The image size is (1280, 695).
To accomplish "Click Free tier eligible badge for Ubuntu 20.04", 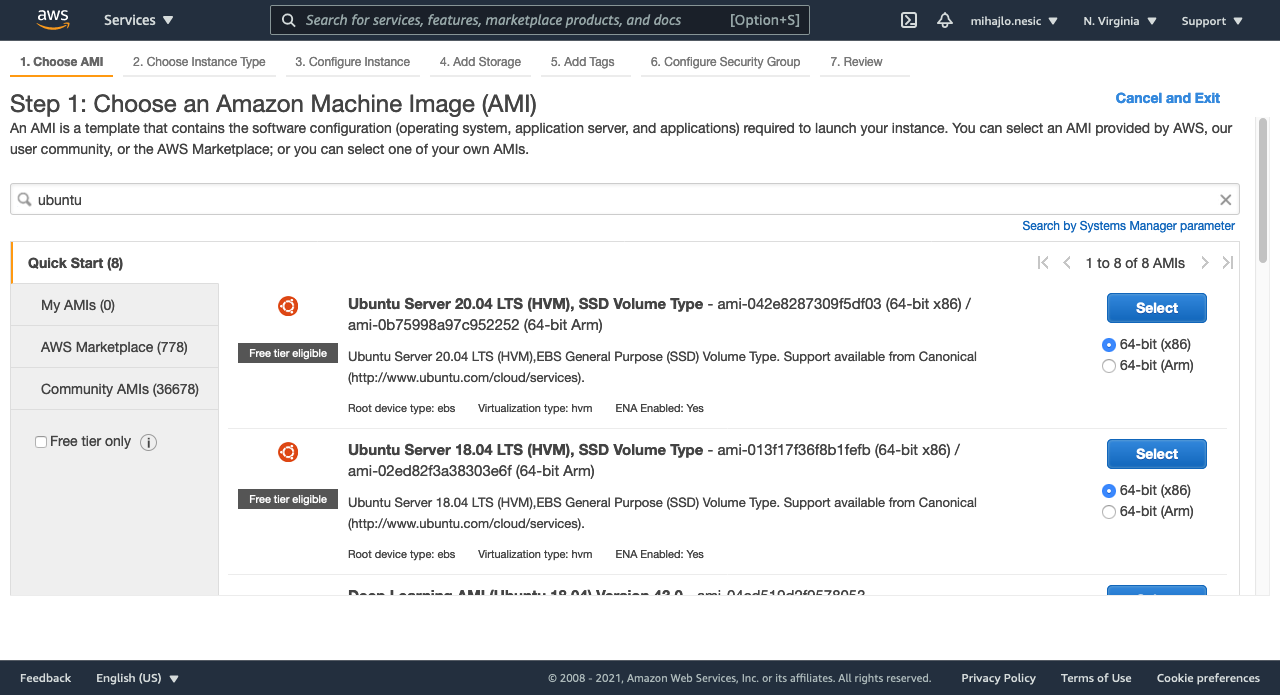I will pos(288,353).
